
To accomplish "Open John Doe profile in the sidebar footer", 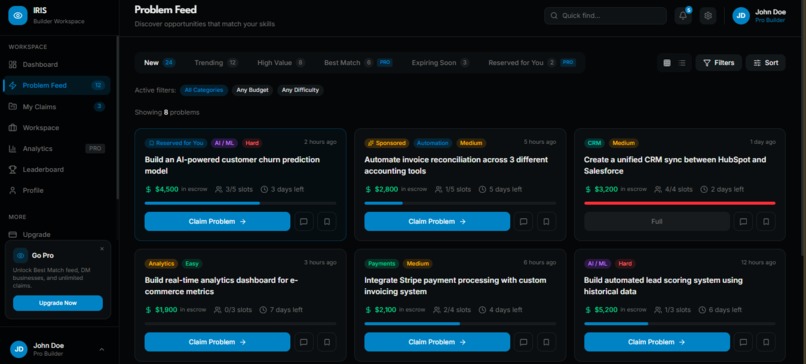I will click(59, 350).
